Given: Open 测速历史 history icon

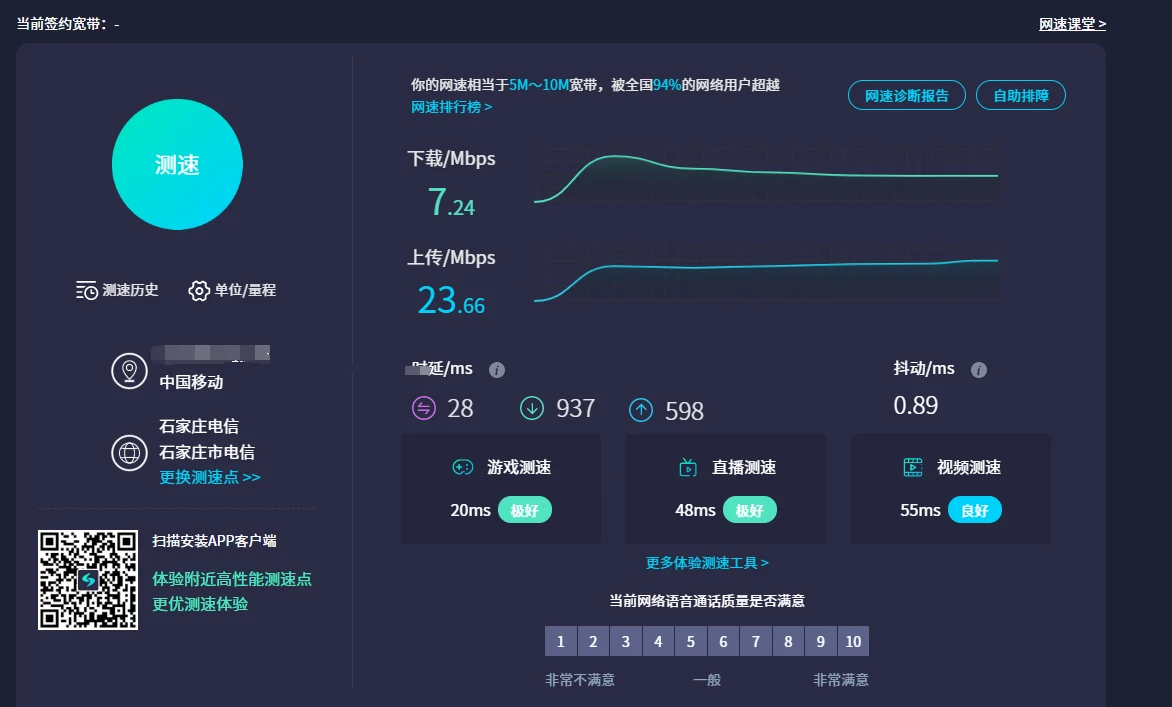Looking at the screenshot, I should coord(88,290).
